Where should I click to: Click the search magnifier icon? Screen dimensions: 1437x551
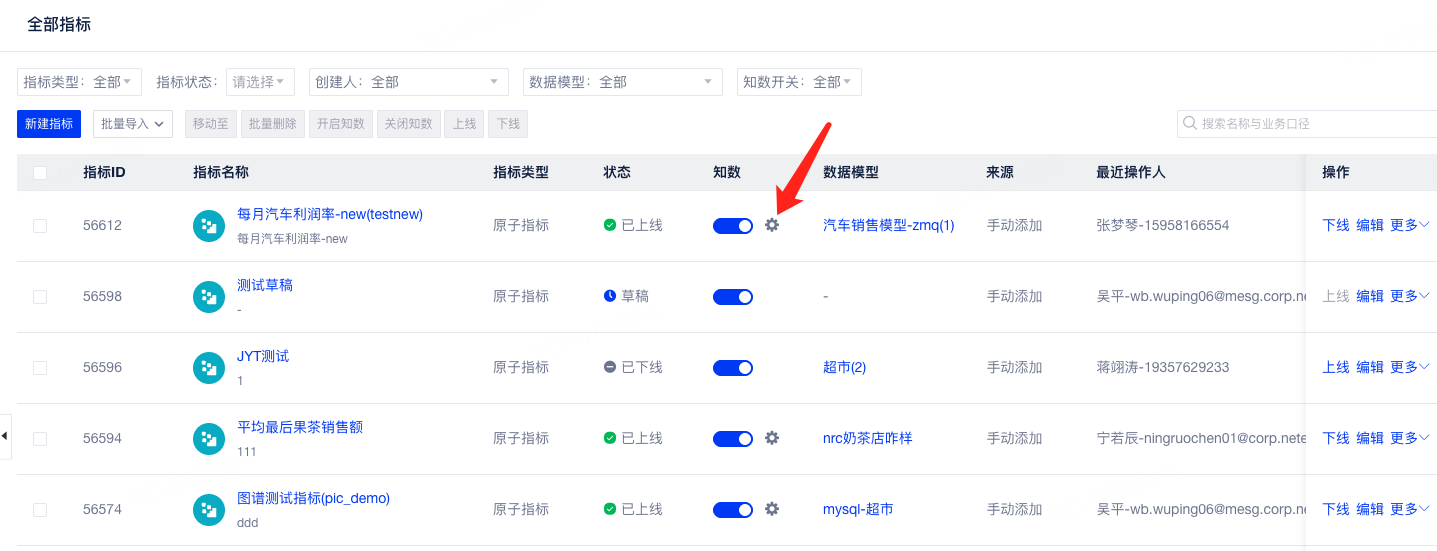(x=1190, y=123)
